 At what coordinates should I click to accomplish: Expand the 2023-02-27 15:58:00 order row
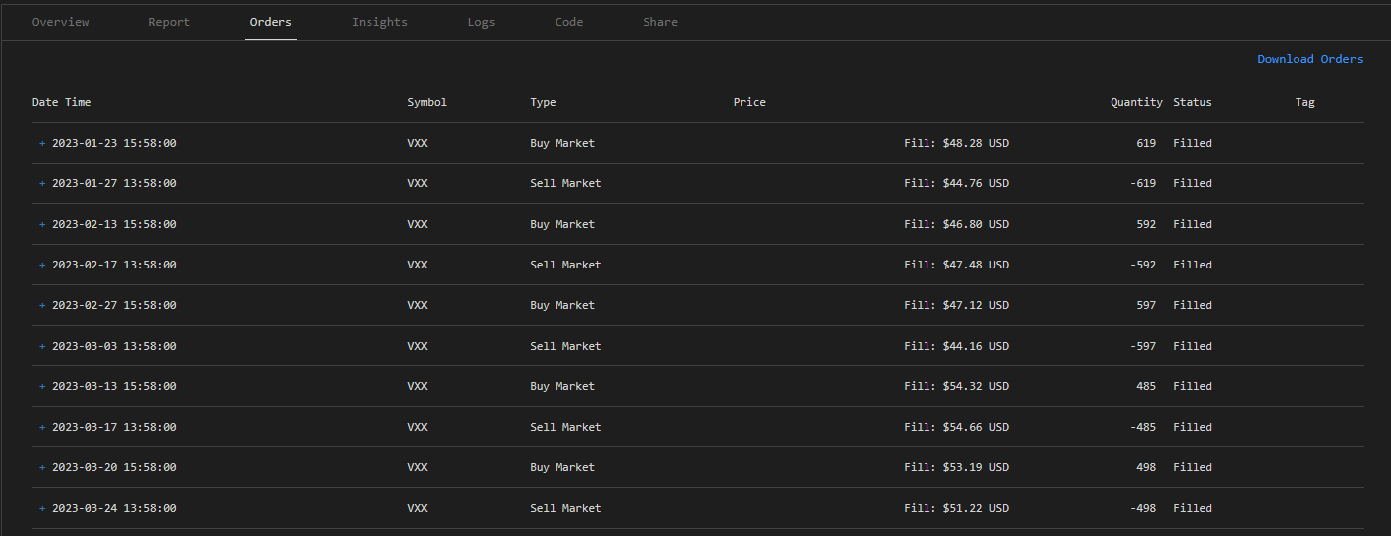(42, 305)
